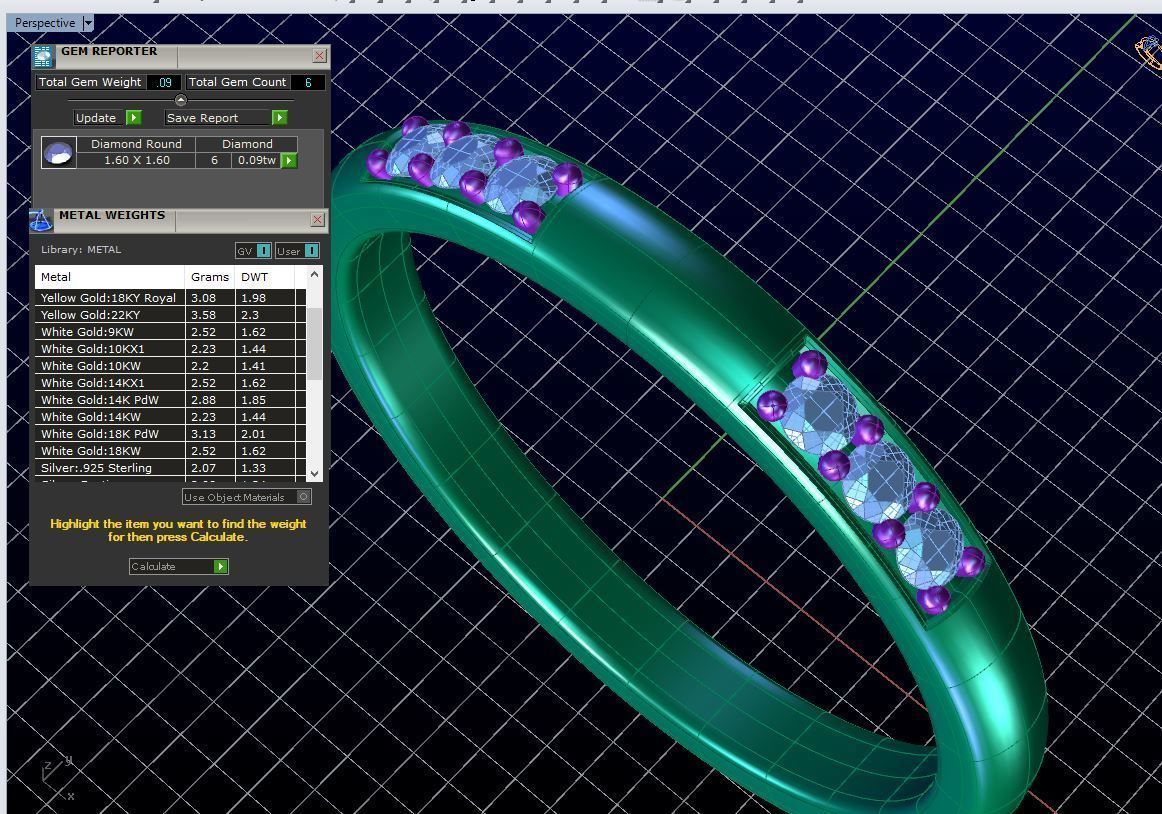This screenshot has width=1162, height=814.
Task: Click the green arrow beside 0.09tw
Action: [x=289, y=160]
